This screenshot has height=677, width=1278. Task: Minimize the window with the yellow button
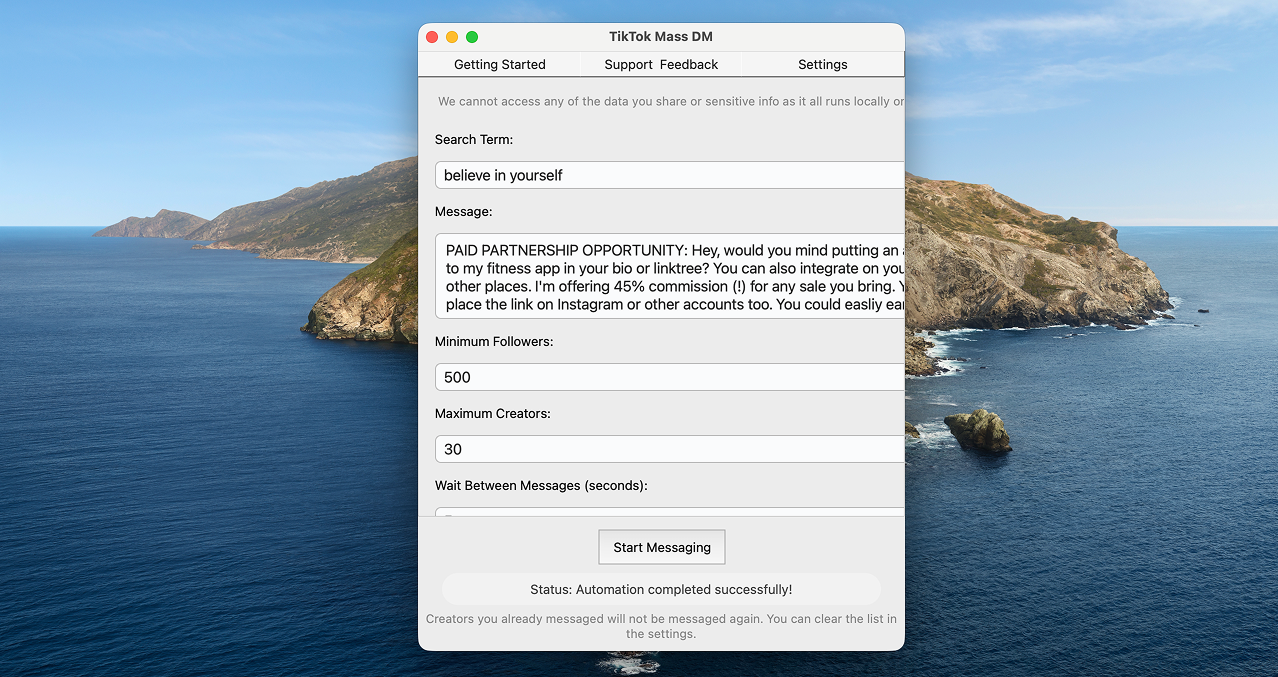click(x=452, y=37)
